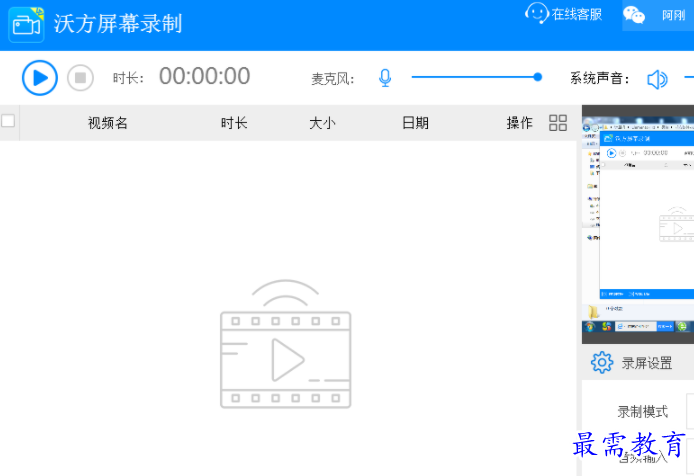
Task: Open online customer service (在线客服)
Action: pos(563,14)
